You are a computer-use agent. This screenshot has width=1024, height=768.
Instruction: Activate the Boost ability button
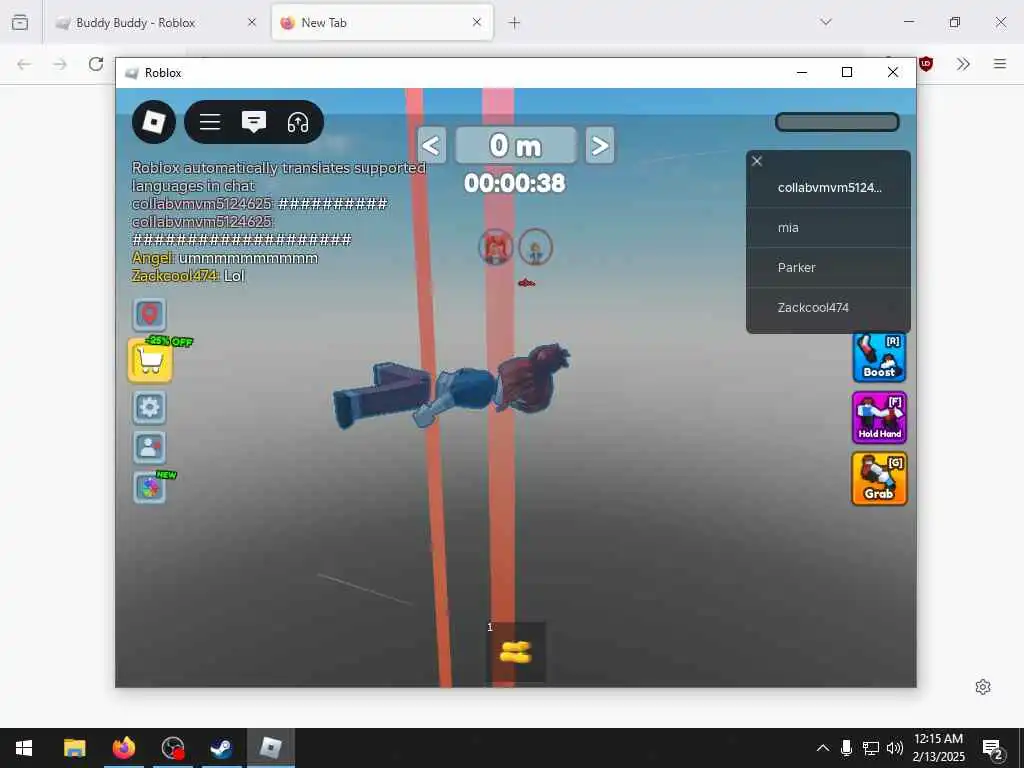point(879,357)
